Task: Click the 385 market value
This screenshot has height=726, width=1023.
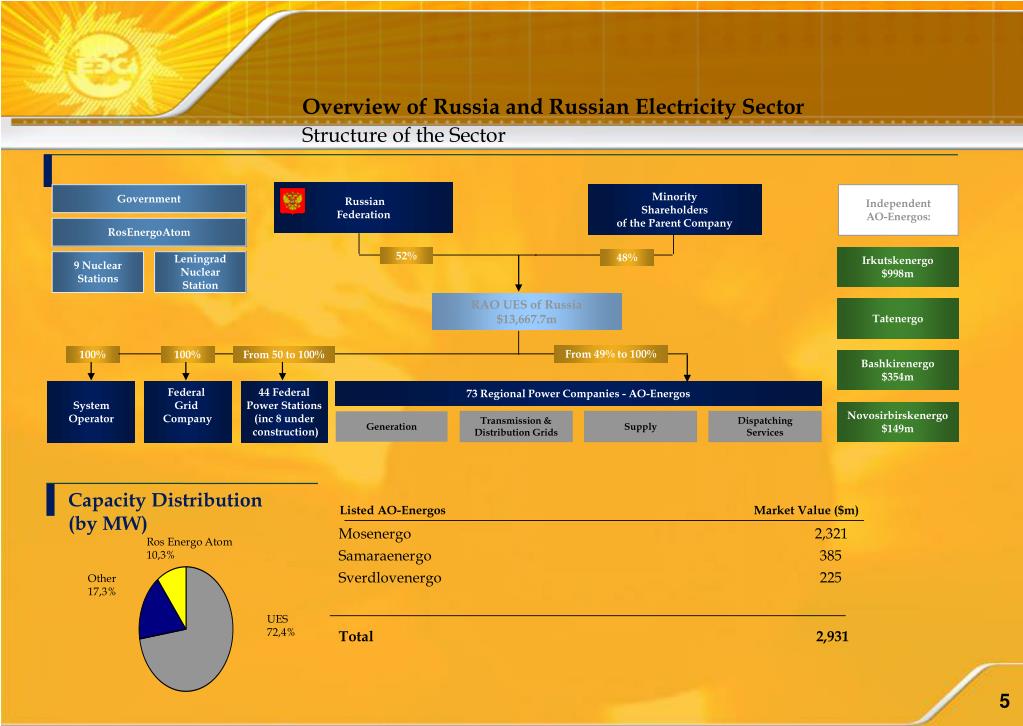Action: click(831, 556)
